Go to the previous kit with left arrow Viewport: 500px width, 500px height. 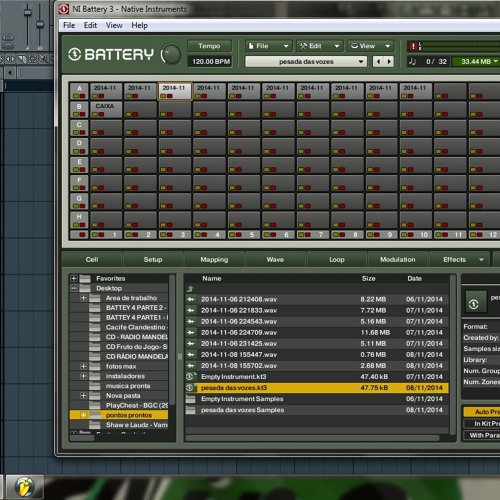click(x=378, y=61)
